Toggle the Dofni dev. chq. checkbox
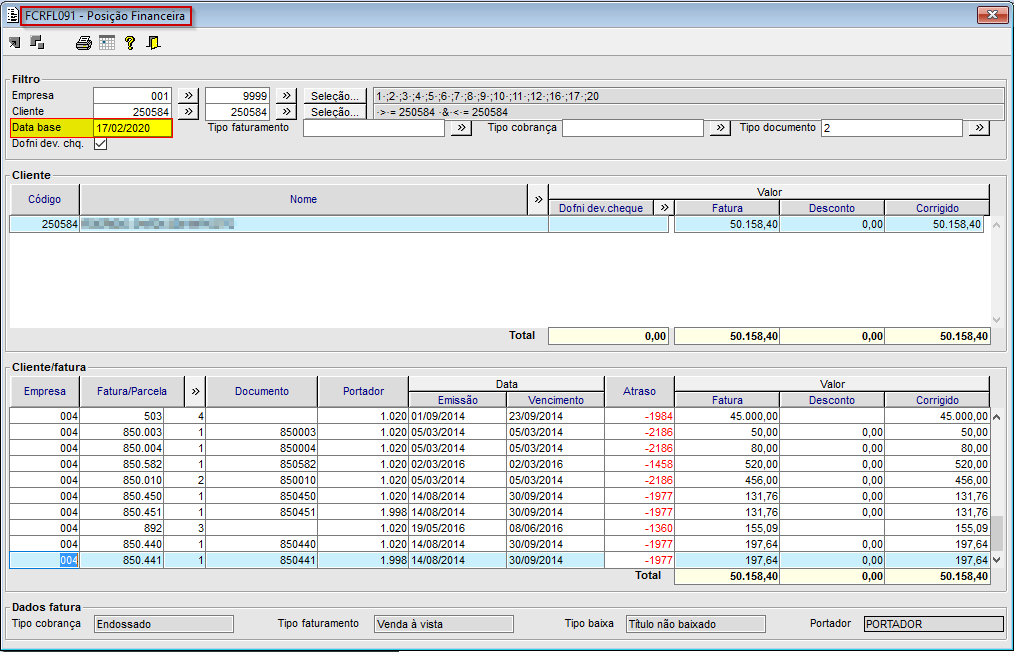Image resolution: width=1014 pixels, height=652 pixels. (100, 144)
